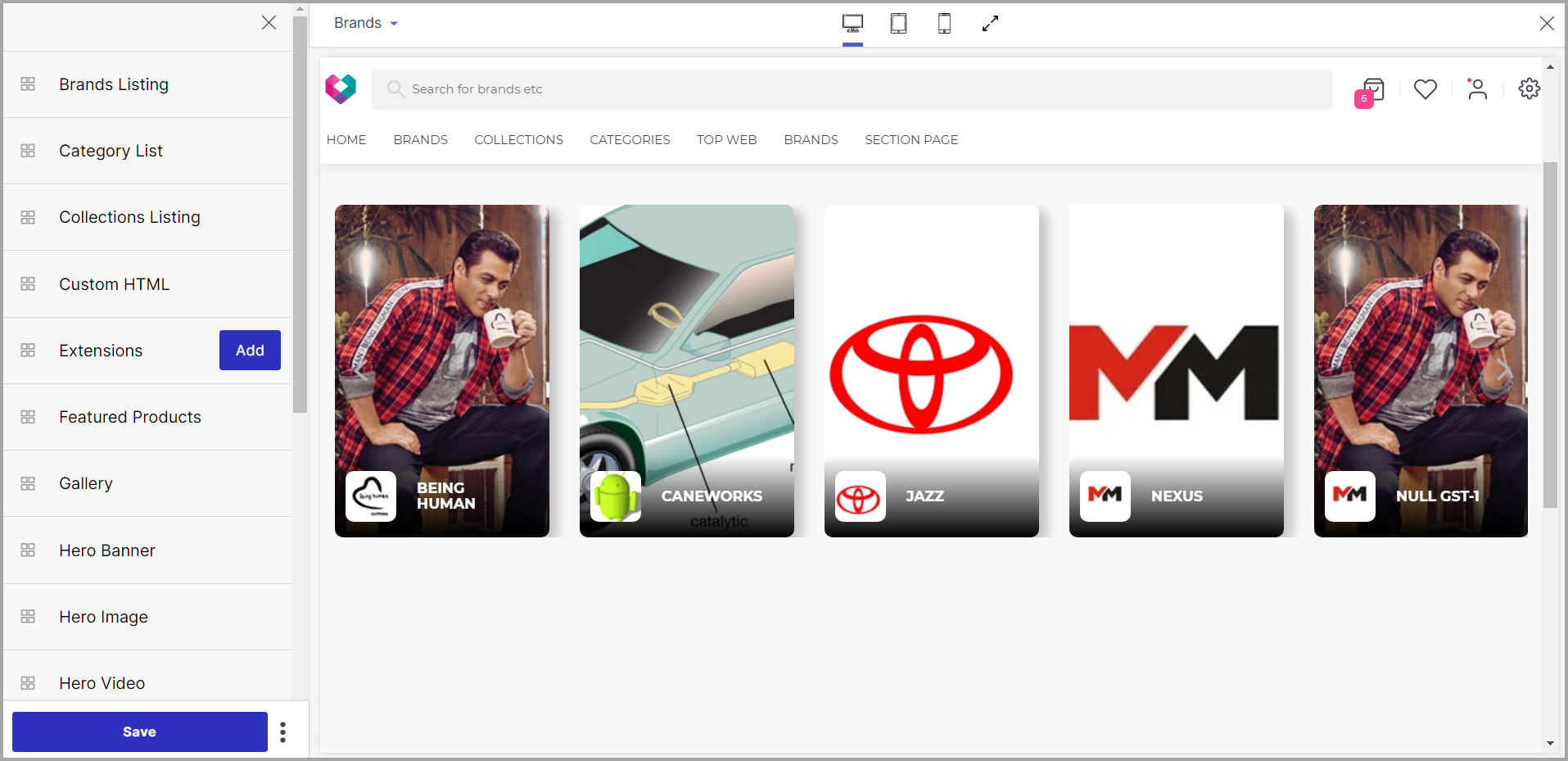The width and height of the screenshot is (1568, 761).
Task: Open the user profile icon
Action: tap(1477, 88)
